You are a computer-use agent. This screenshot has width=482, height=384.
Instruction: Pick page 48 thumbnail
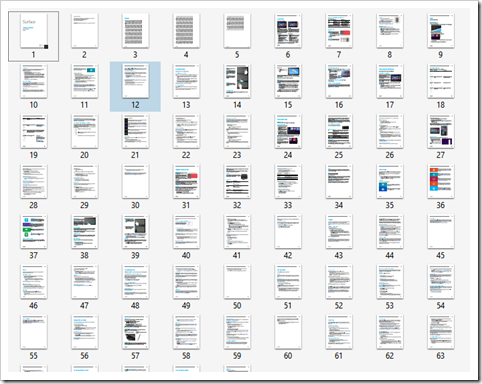135,282
